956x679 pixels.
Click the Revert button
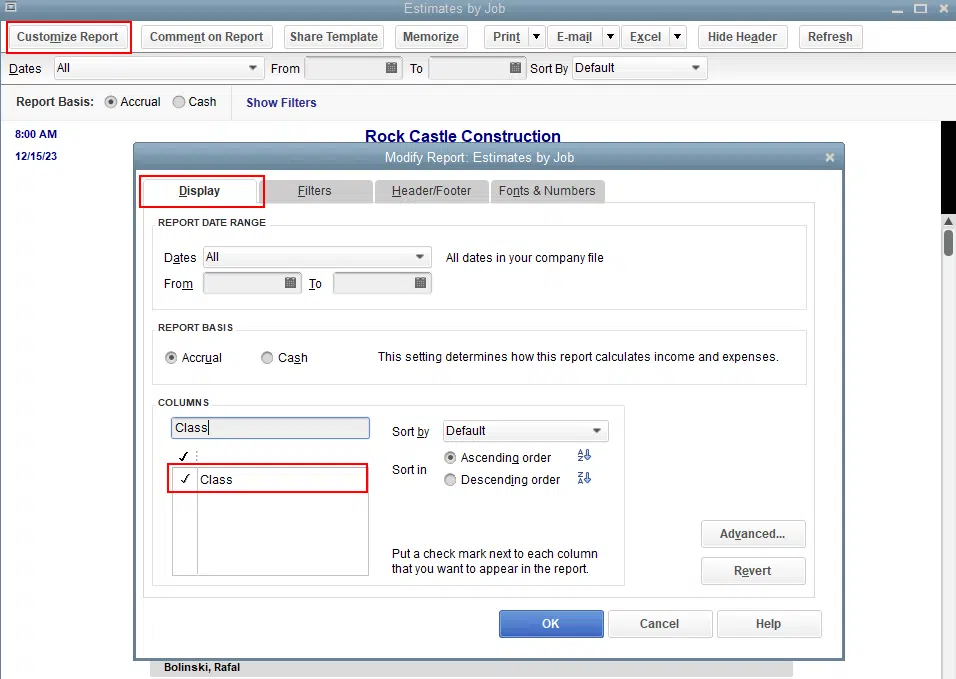click(753, 571)
